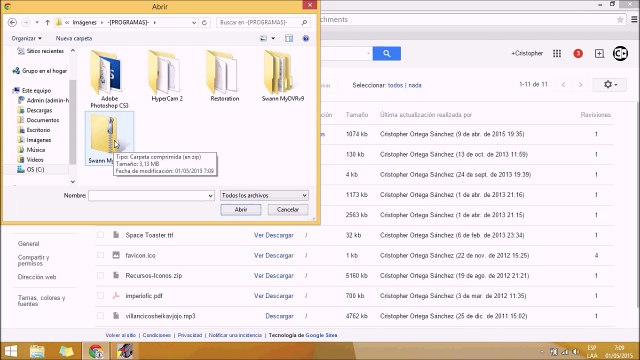The image size is (640, 360).
Task: Open the Google apps grid
Action: coord(557,53)
